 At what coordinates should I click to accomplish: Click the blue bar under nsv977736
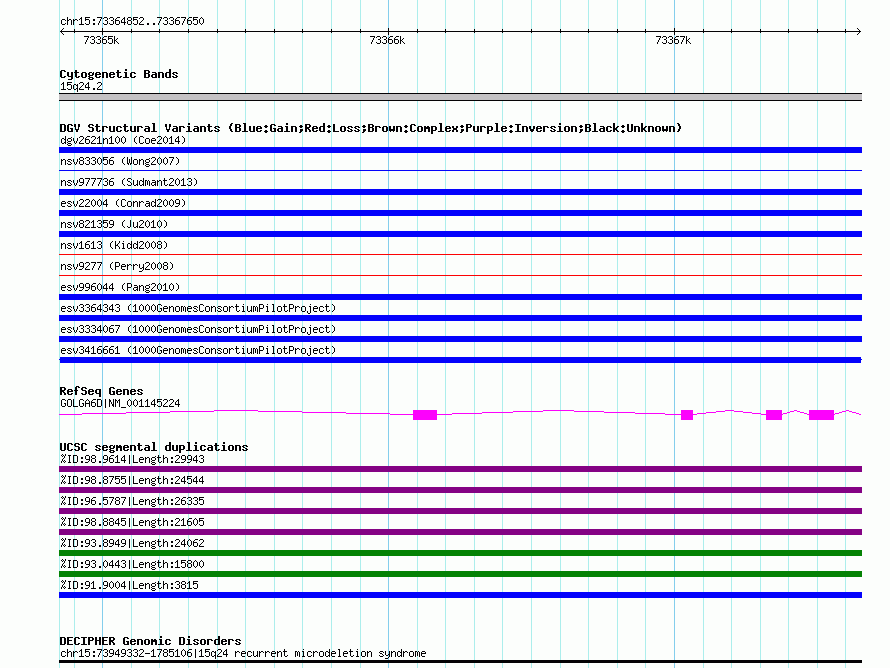pyautogui.click(x=460, y=192)
